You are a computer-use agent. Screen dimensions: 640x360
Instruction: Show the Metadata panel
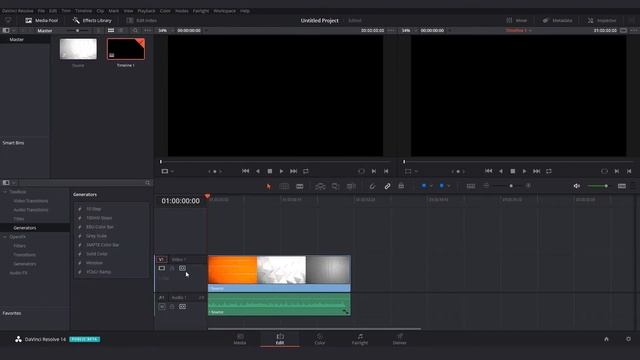558,20
